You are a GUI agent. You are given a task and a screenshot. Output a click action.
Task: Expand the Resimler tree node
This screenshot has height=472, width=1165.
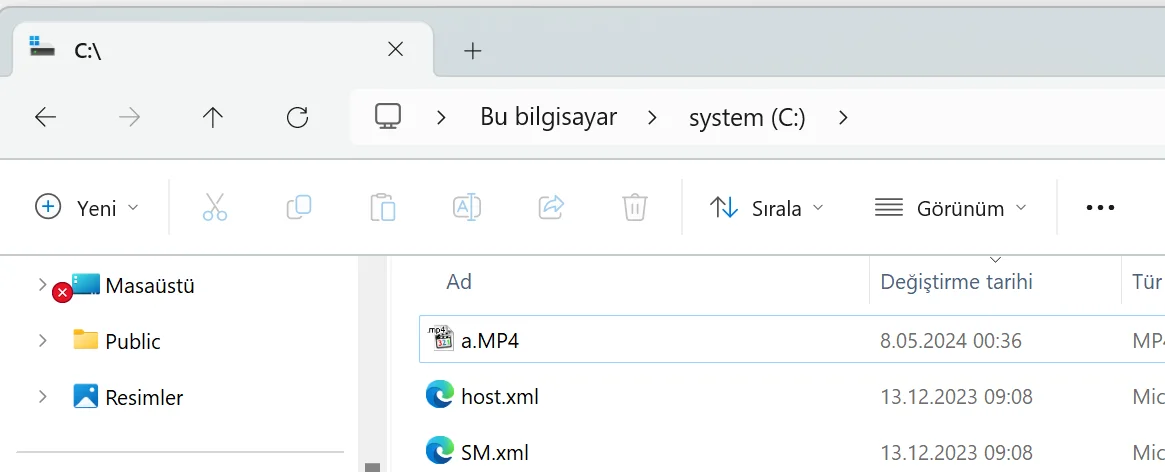42,396
